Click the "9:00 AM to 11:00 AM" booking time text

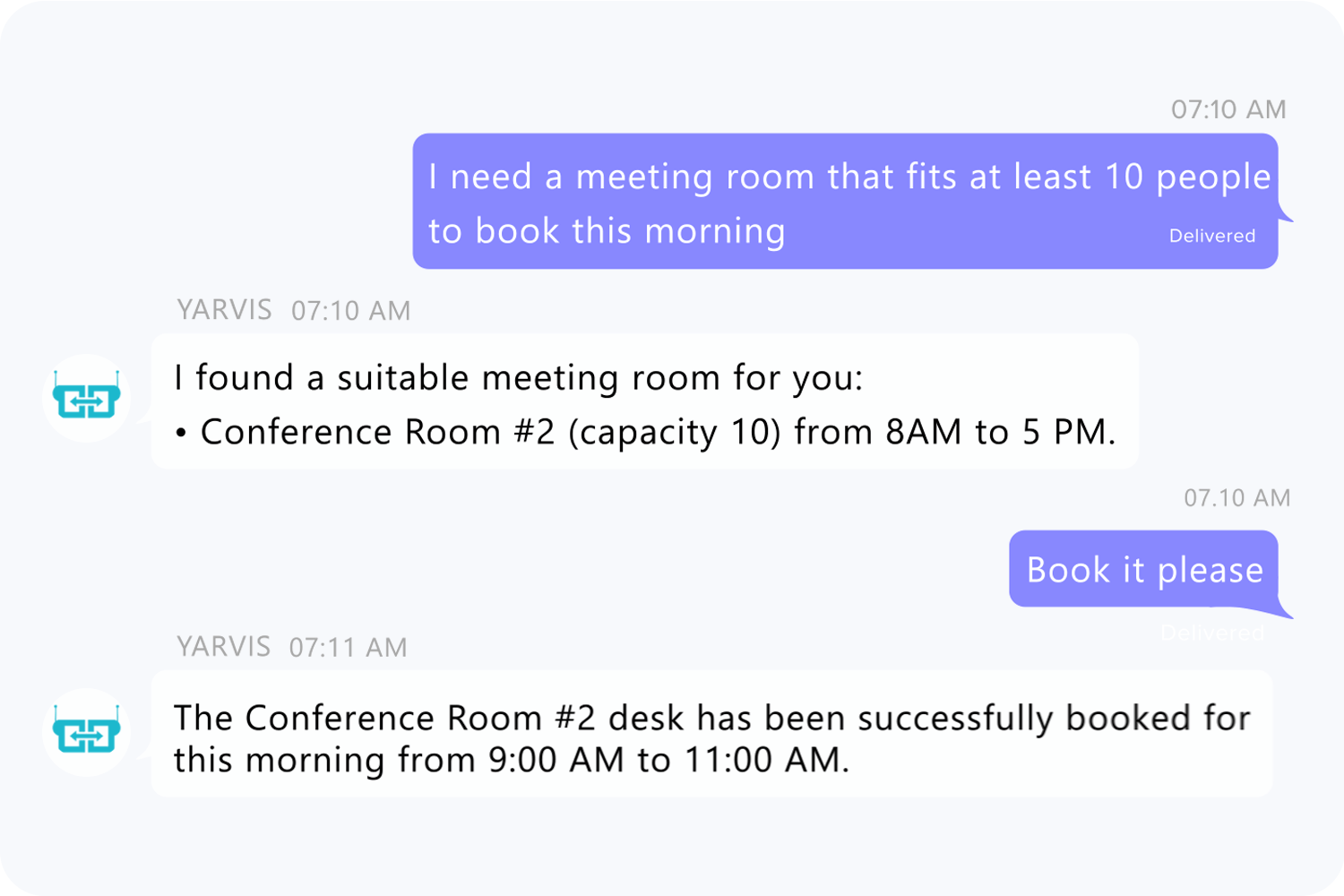pyautogui.click(x=668, y=760)
